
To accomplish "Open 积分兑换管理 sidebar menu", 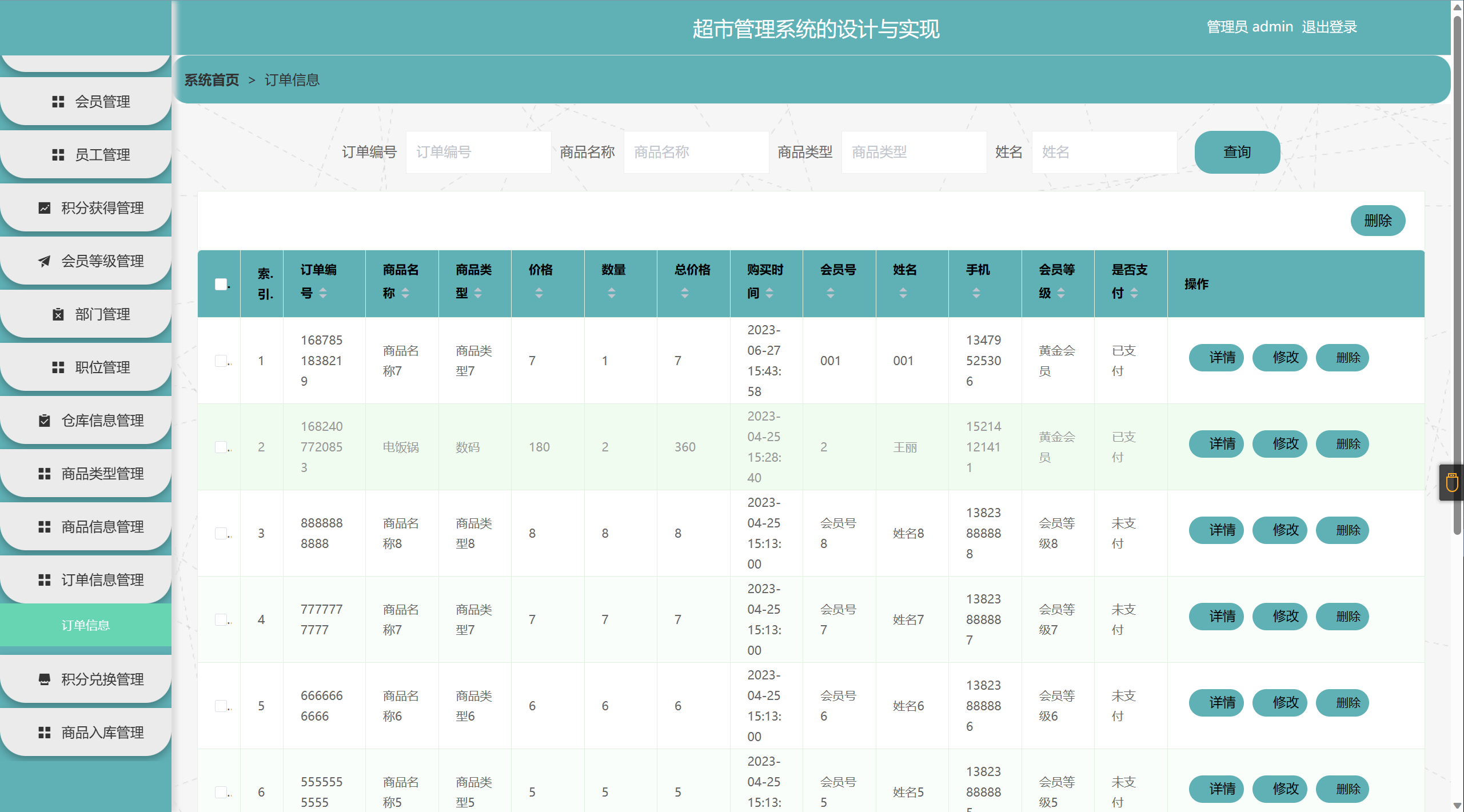I will 86,679.
